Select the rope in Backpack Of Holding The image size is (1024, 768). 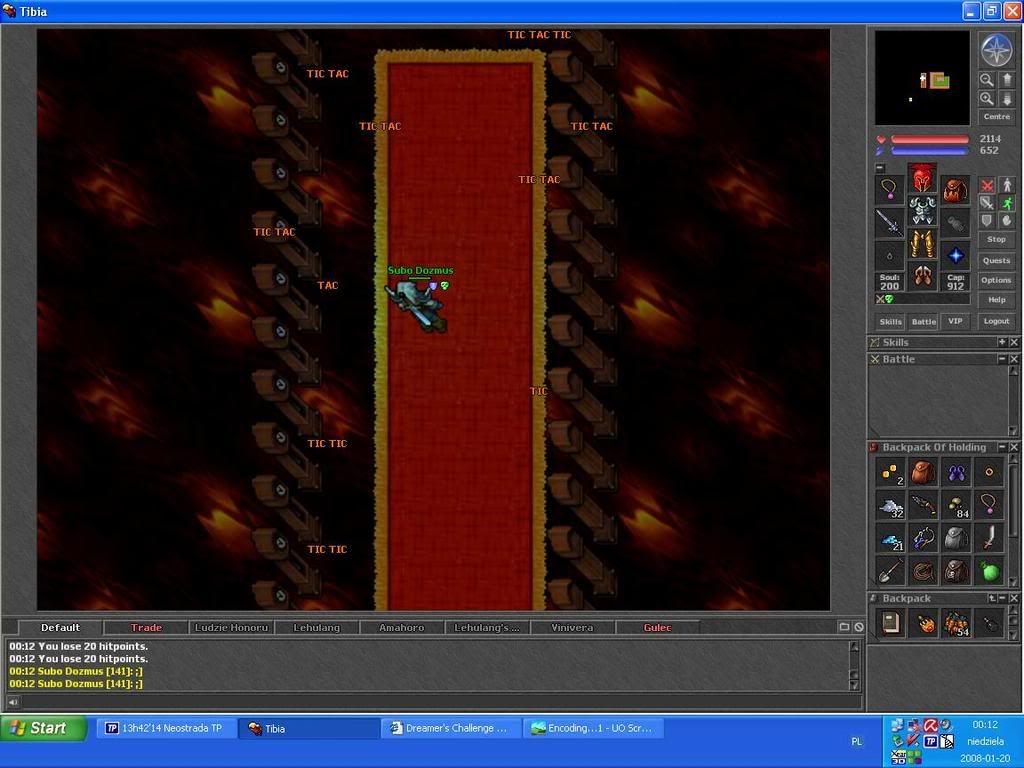pos(923,571)
